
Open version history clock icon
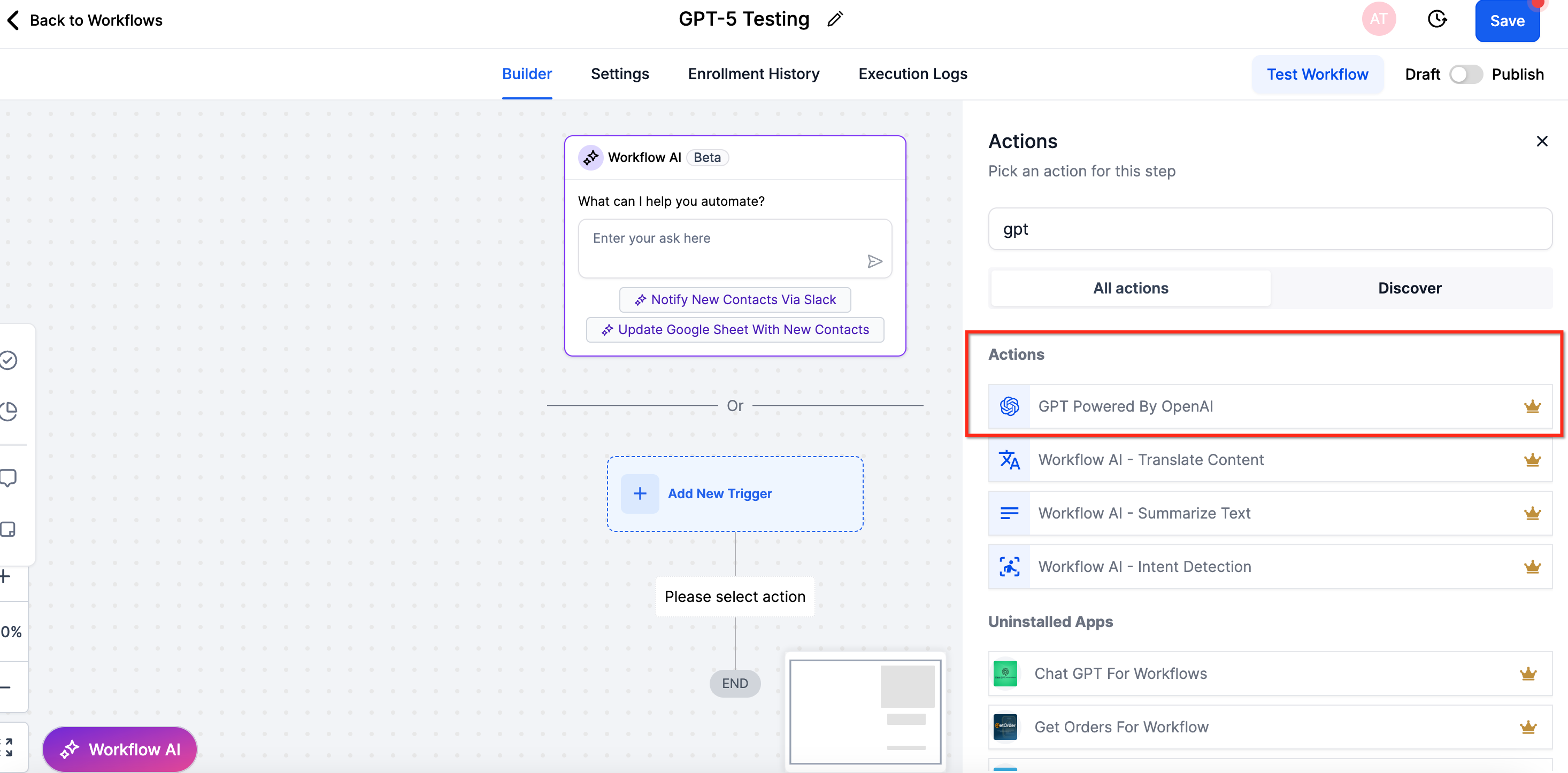[1436, 19]
